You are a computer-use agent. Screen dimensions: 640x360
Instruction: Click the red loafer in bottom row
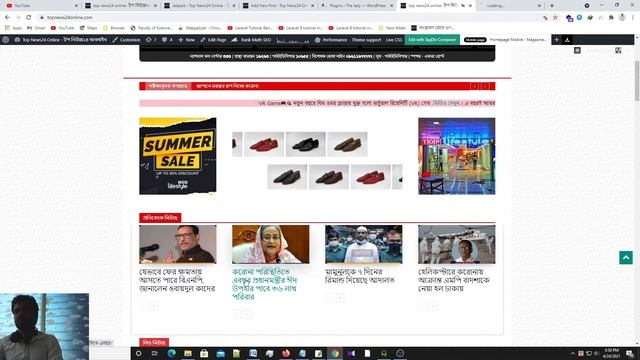(x=370, y=177)
